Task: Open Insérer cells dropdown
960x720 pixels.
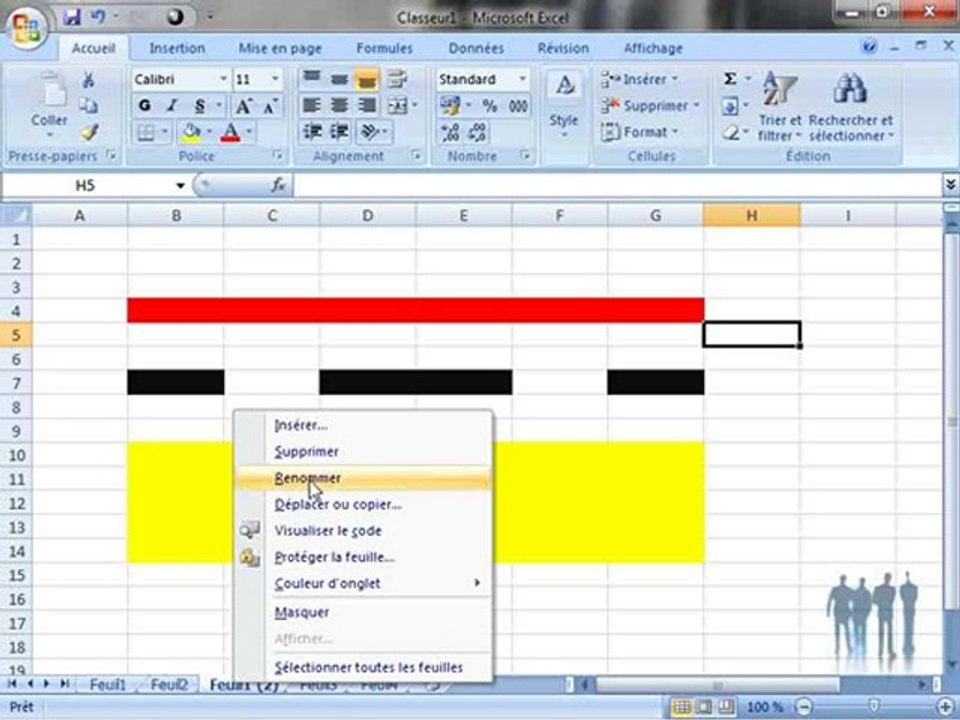Action: [x=639, y=79]
